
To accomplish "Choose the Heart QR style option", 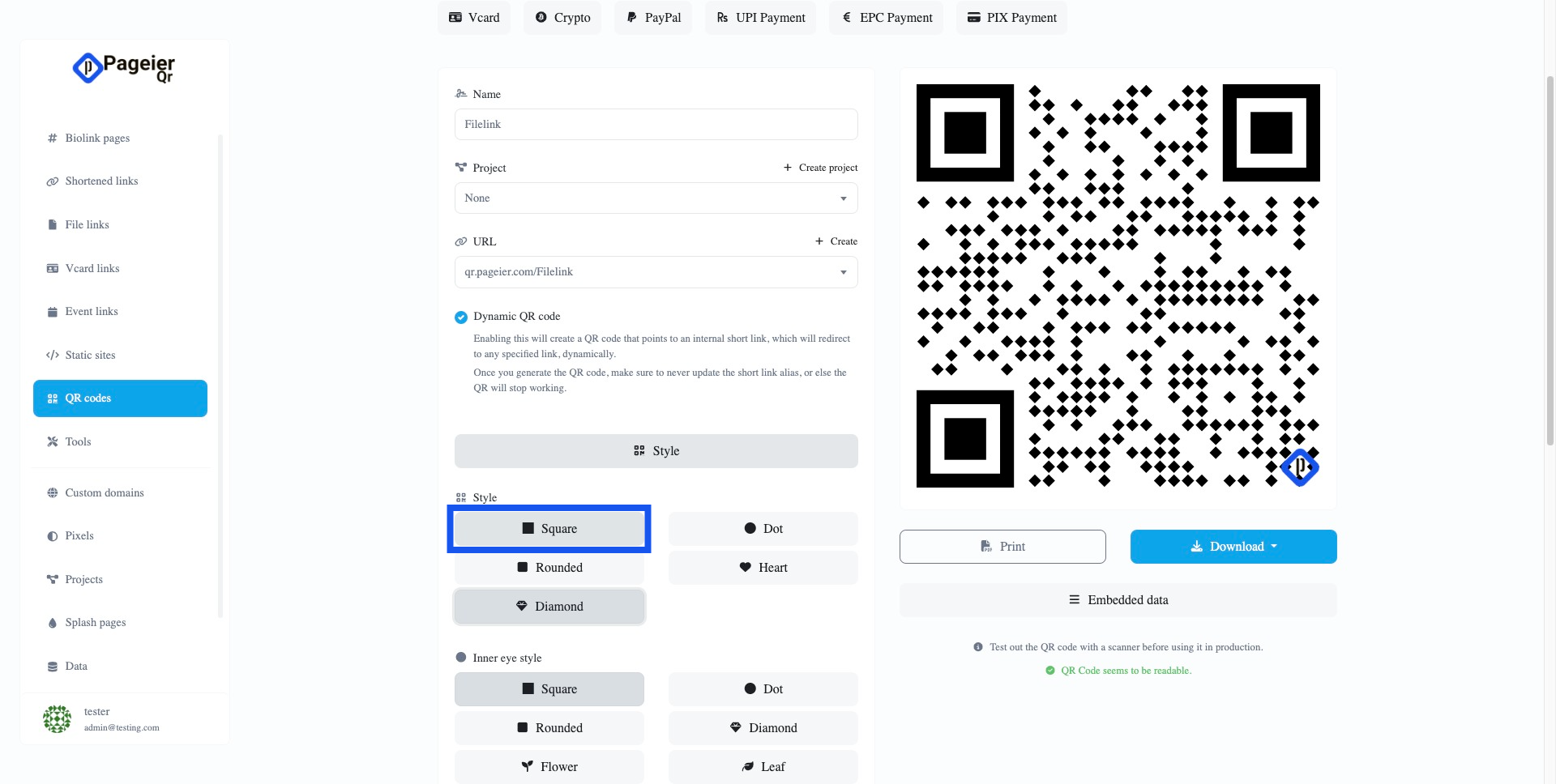I will [x=763, y=568].
